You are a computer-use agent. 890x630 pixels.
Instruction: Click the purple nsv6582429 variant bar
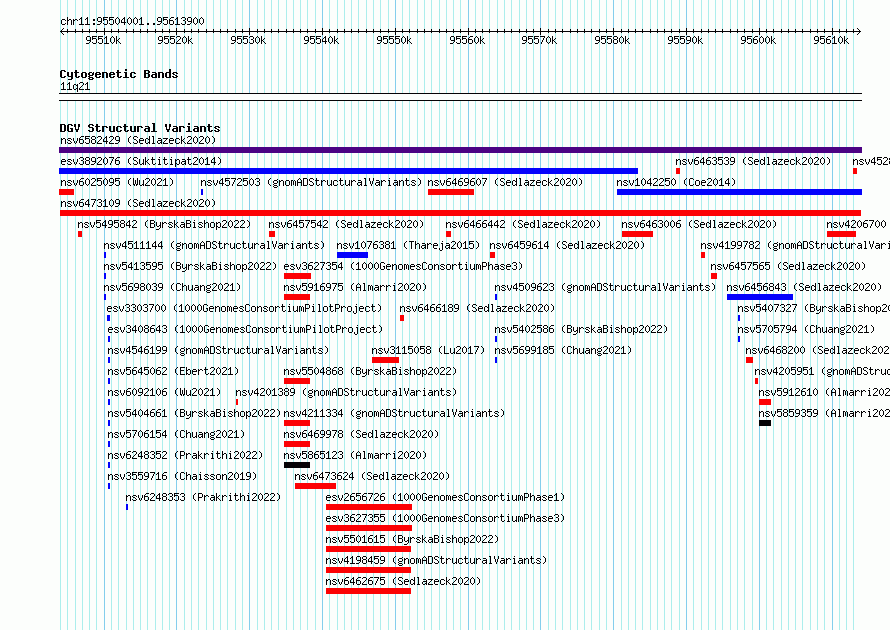coord(460,150)
